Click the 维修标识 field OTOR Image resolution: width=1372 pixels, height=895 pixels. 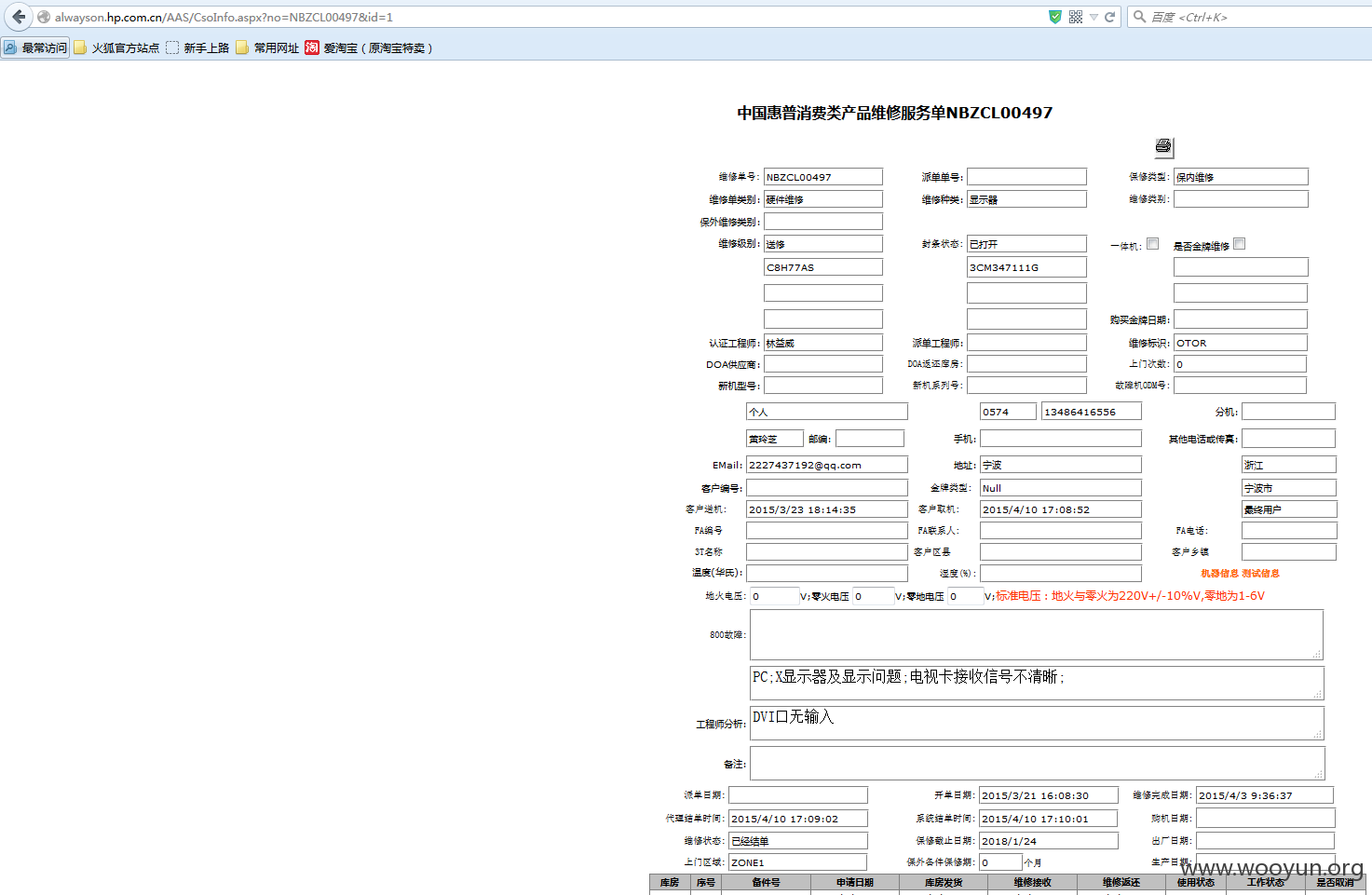tap(1241, 343)
